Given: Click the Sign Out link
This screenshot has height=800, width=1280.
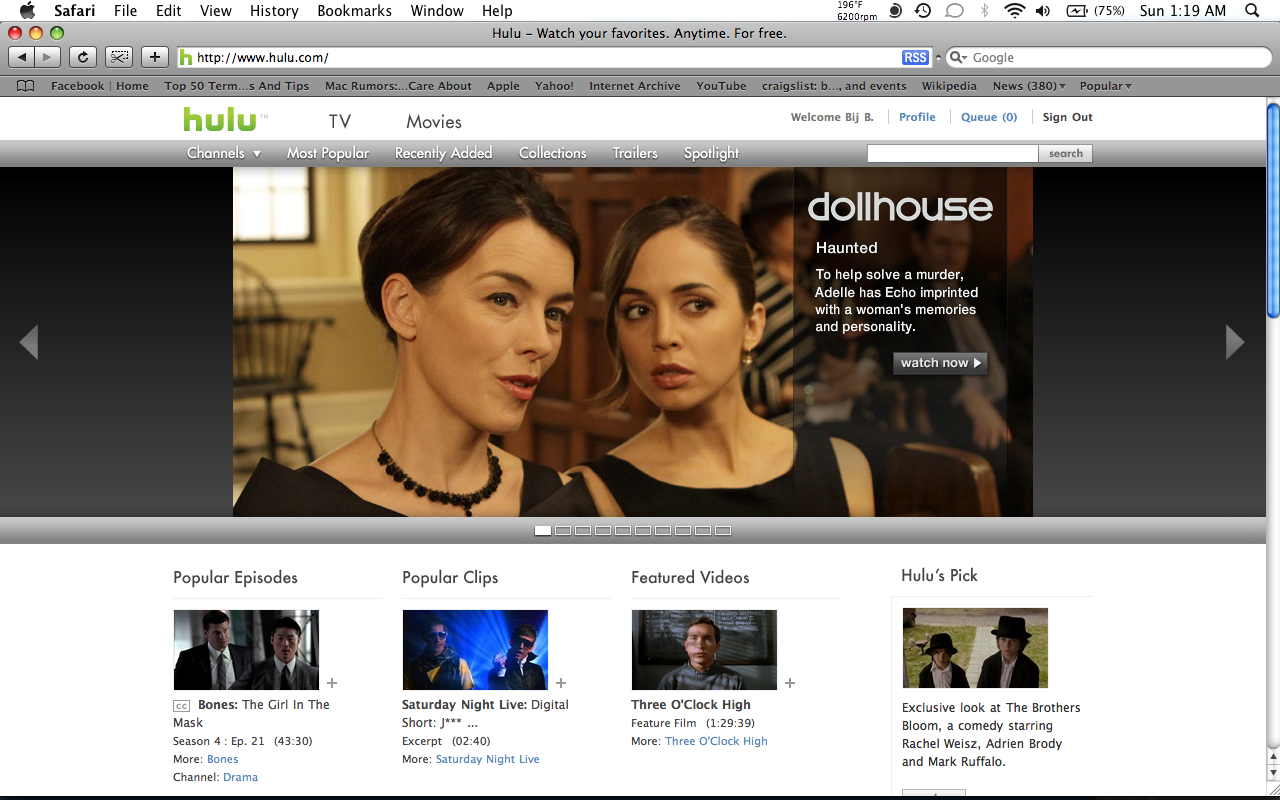Looking at the screenshot, I should pos(1067,117).
